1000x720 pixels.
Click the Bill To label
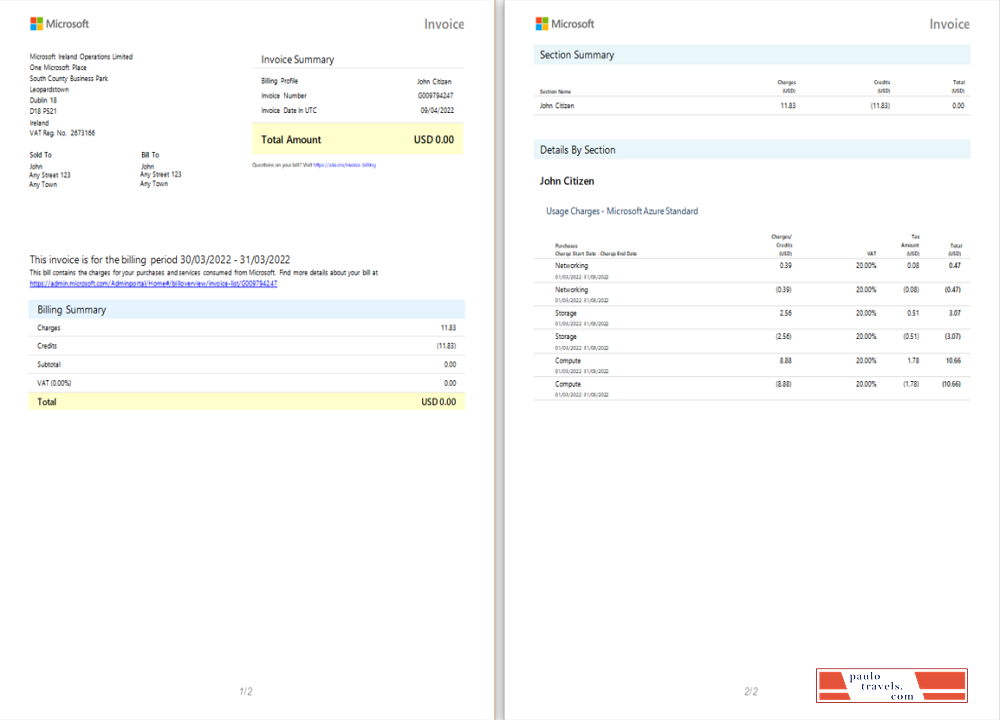point(148,154)
